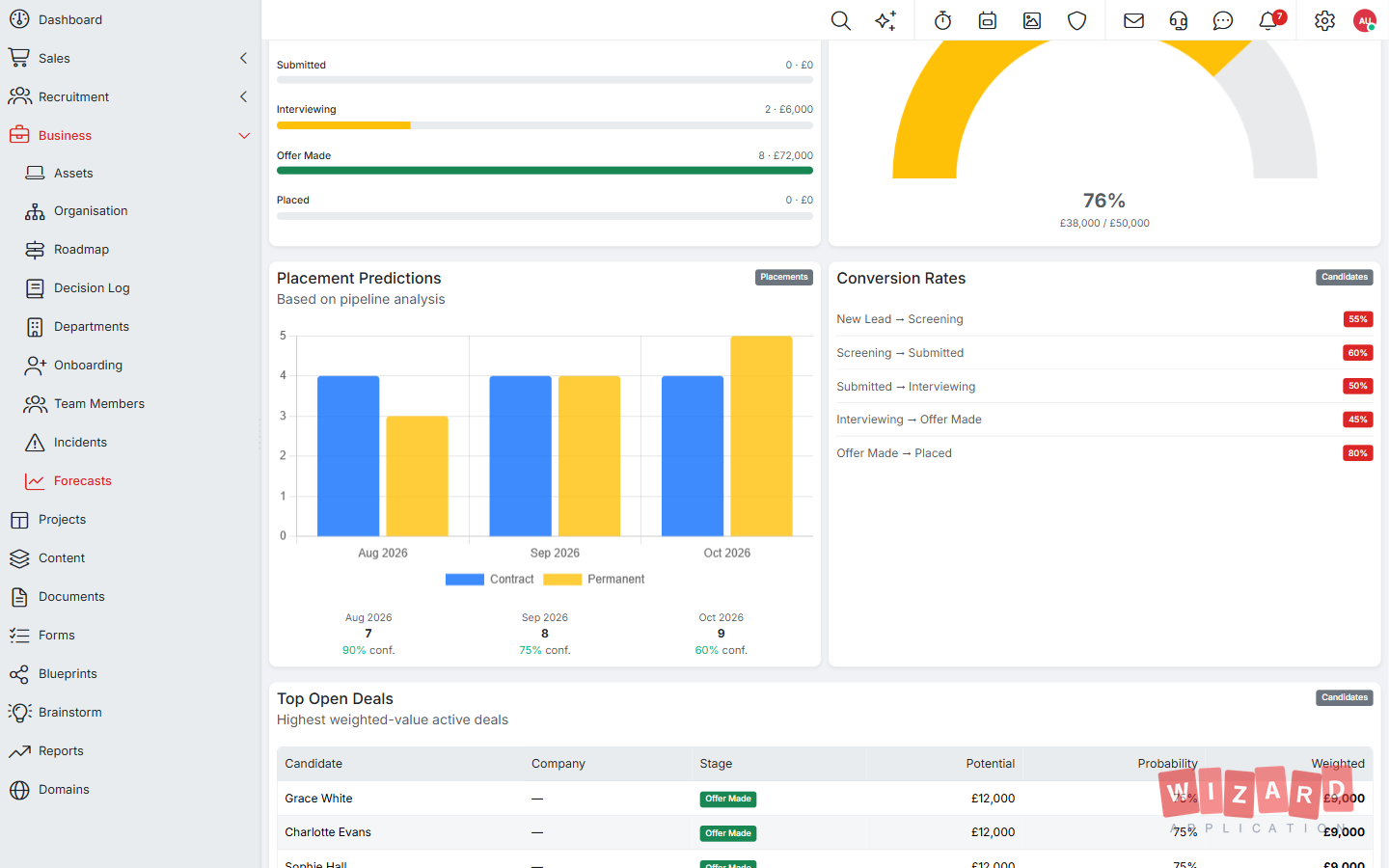Screen dimensions: 1389x868
Task: Expand the Sales menu chevron
Action: pos(243,58)
